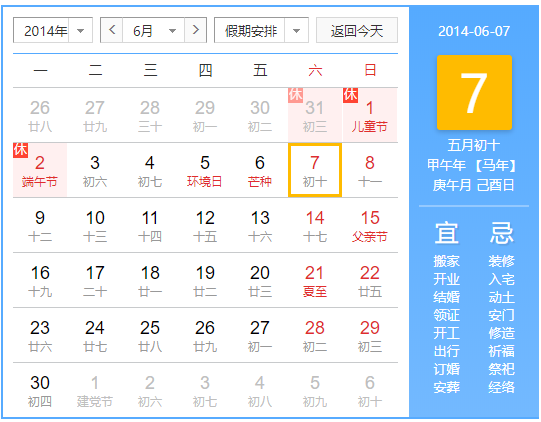Select June 1 儿童节 date cell

click(370, 115)
